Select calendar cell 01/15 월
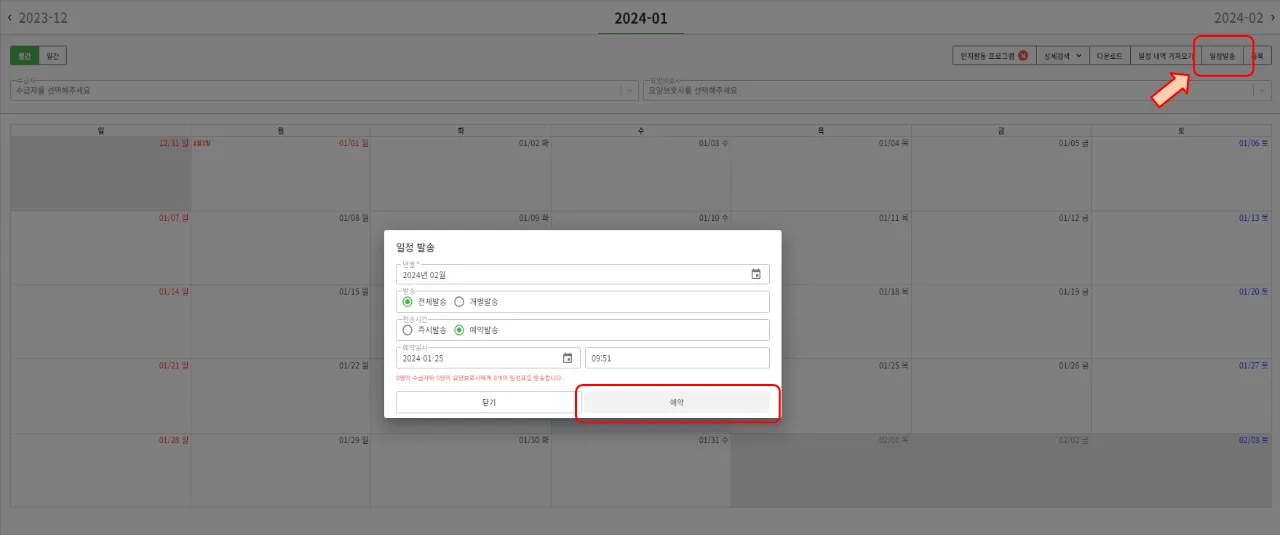1280x535 pixels. click(x=281, y=321)
